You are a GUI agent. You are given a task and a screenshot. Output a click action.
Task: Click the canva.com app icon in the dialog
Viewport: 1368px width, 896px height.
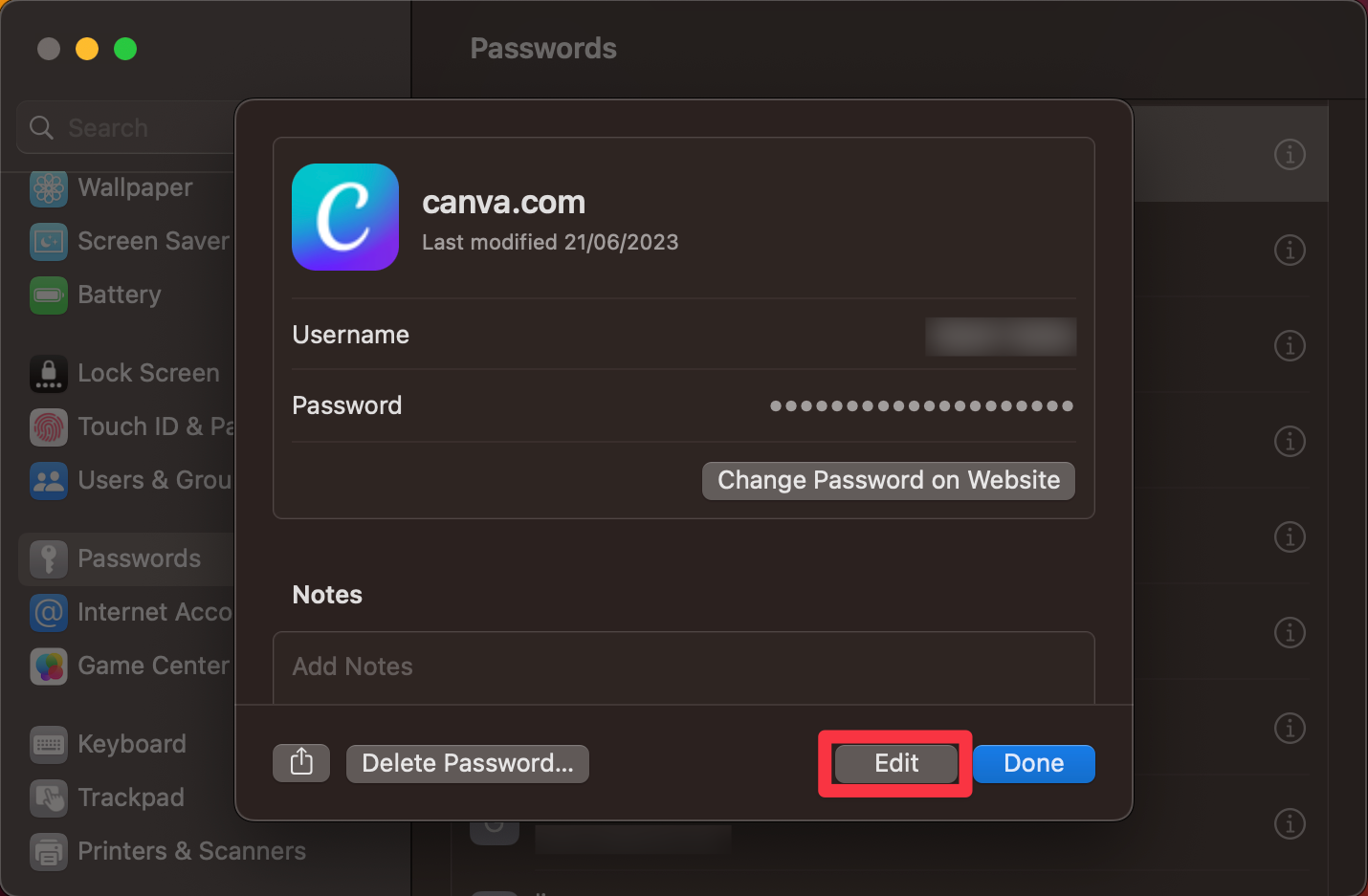(x=345, y=217)
